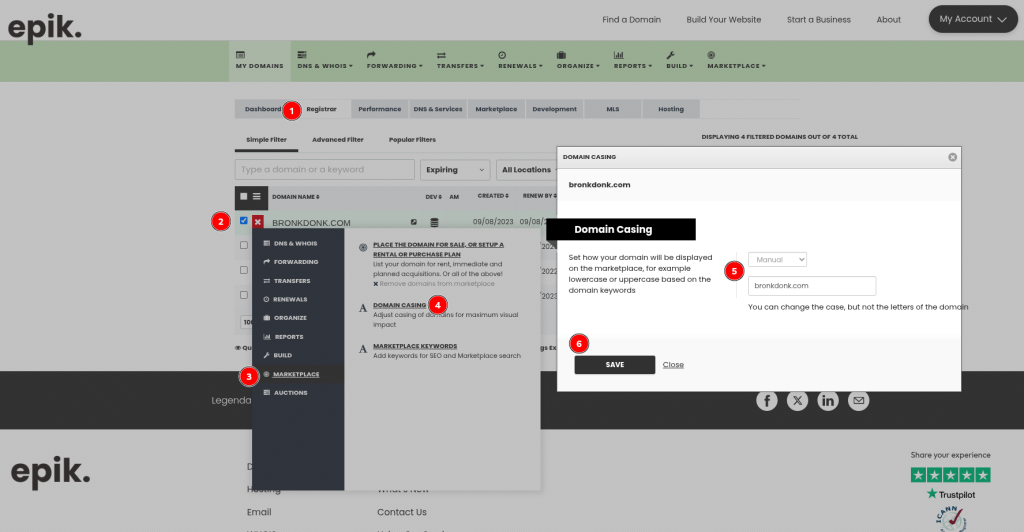
Task: Sort by the Created column header
Action: click(x=493, y=196)
